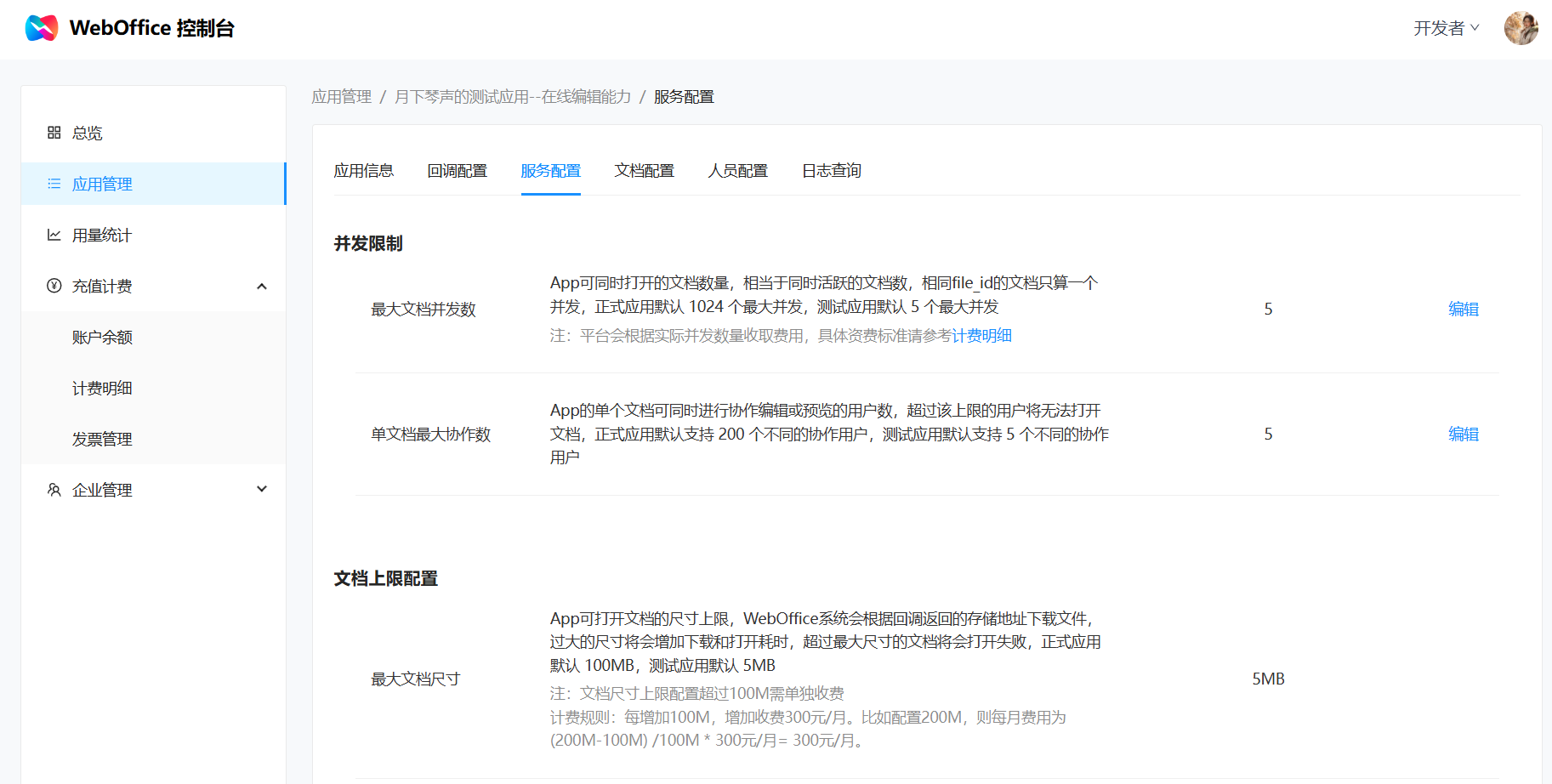
Task: Switch to 应用信息 tab
Action: pos(364,171)
